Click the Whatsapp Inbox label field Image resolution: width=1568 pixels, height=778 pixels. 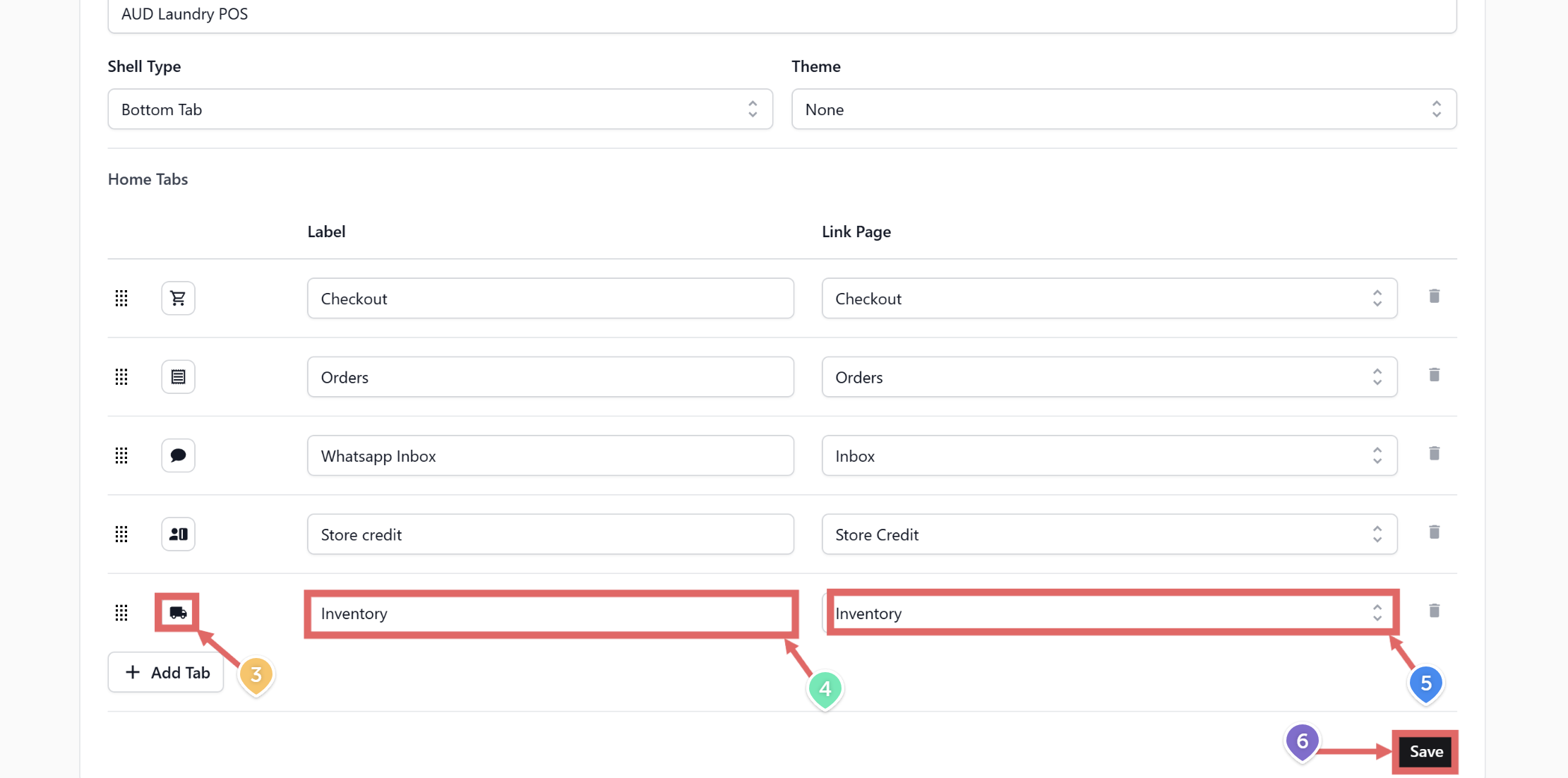pyautogui.click(x=550, y=456)
